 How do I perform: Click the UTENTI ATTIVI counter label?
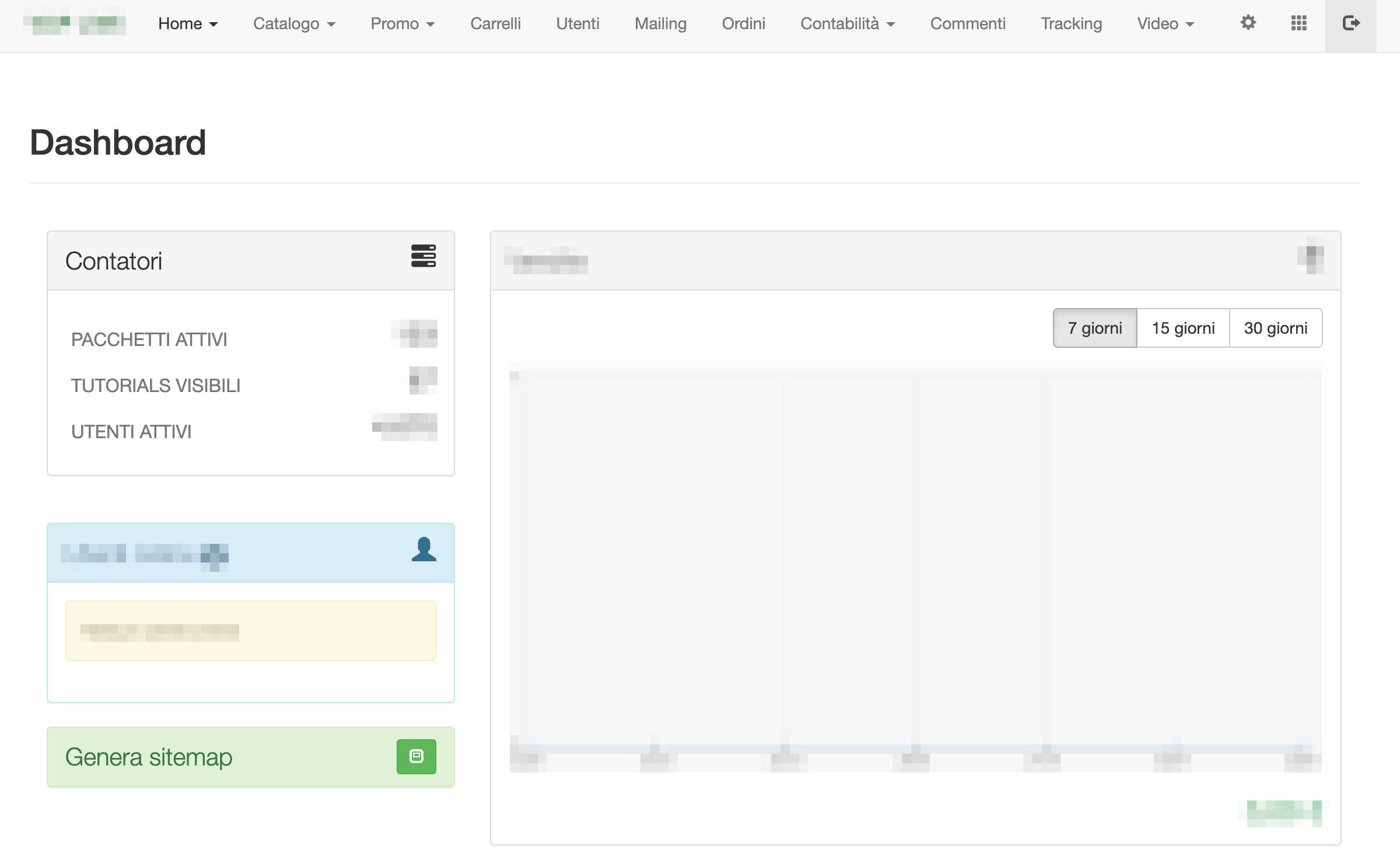click(x=131, y=432)
